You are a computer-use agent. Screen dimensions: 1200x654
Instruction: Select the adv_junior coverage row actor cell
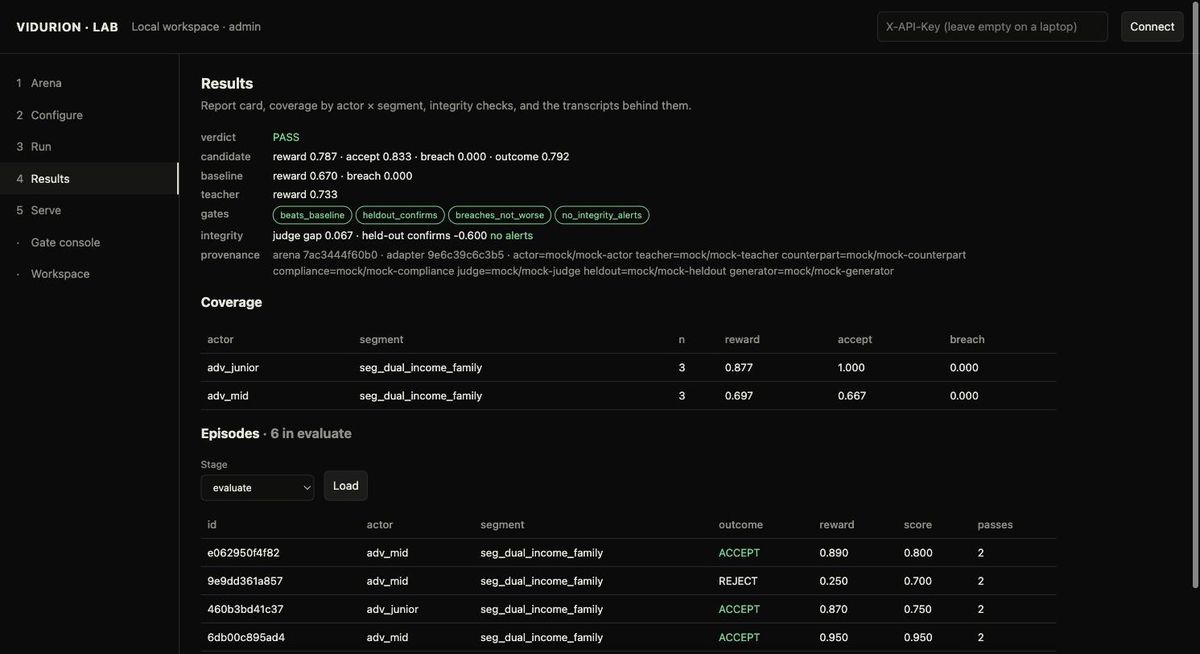tap(233, 367)
